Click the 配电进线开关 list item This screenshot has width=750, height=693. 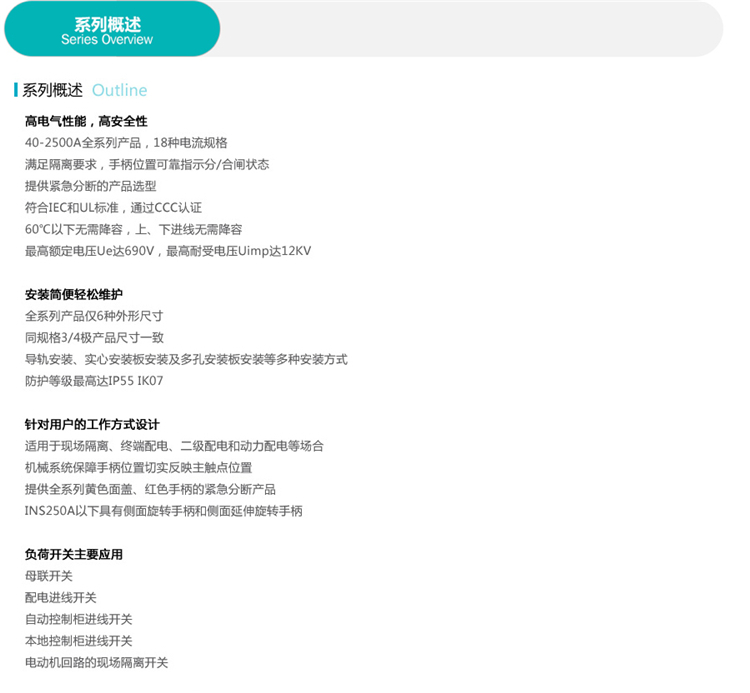pos(61,598)
